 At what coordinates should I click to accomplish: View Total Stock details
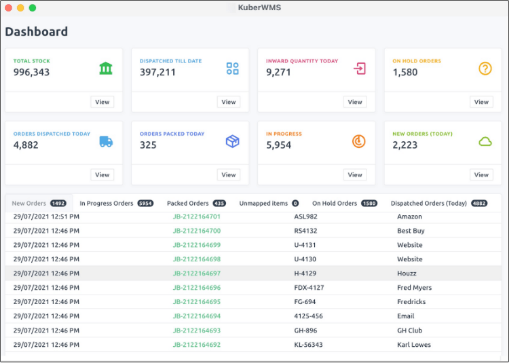pyautogui.click(x=102, y=102)
